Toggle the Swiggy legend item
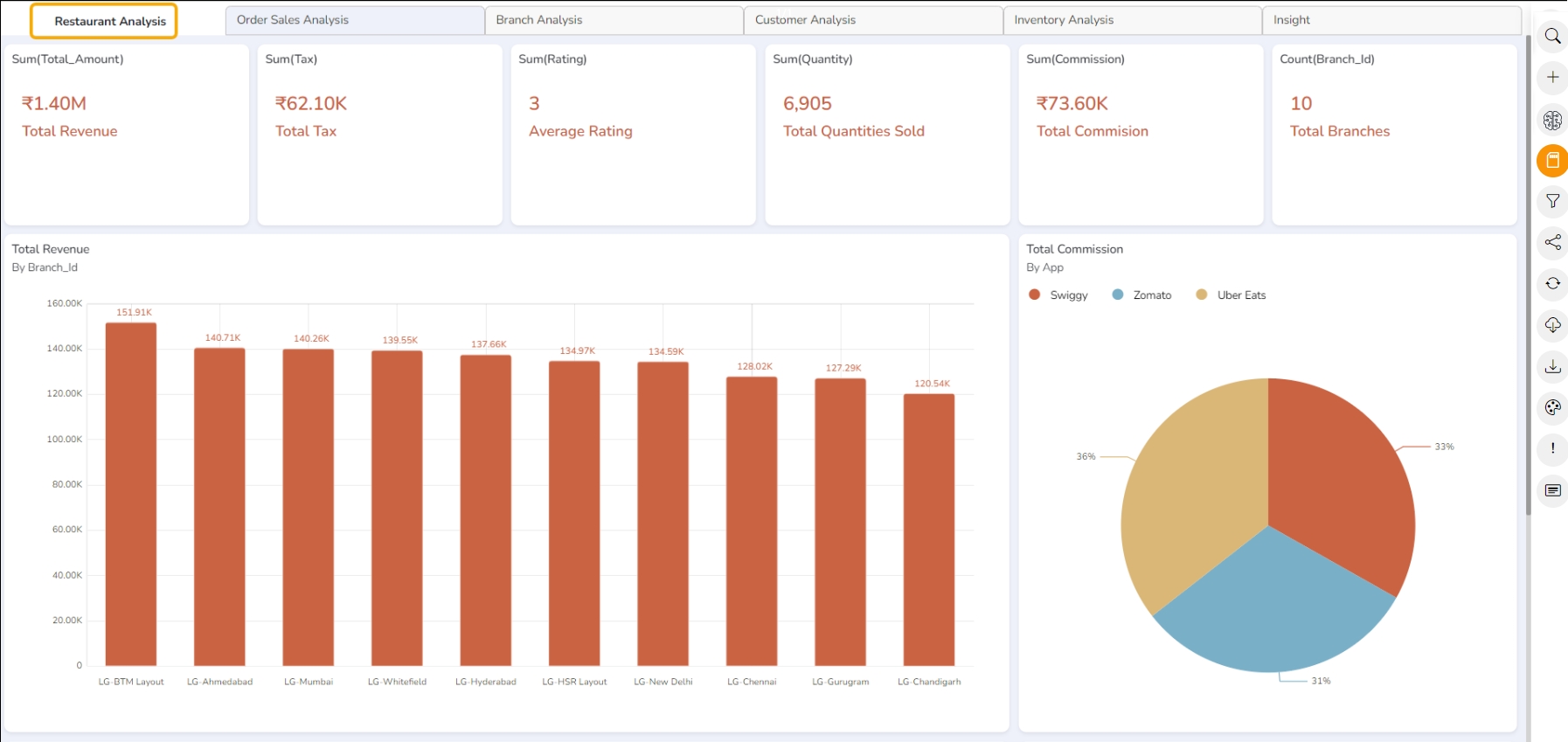Screen dimensions: 1568x742 coord(1058,295)
